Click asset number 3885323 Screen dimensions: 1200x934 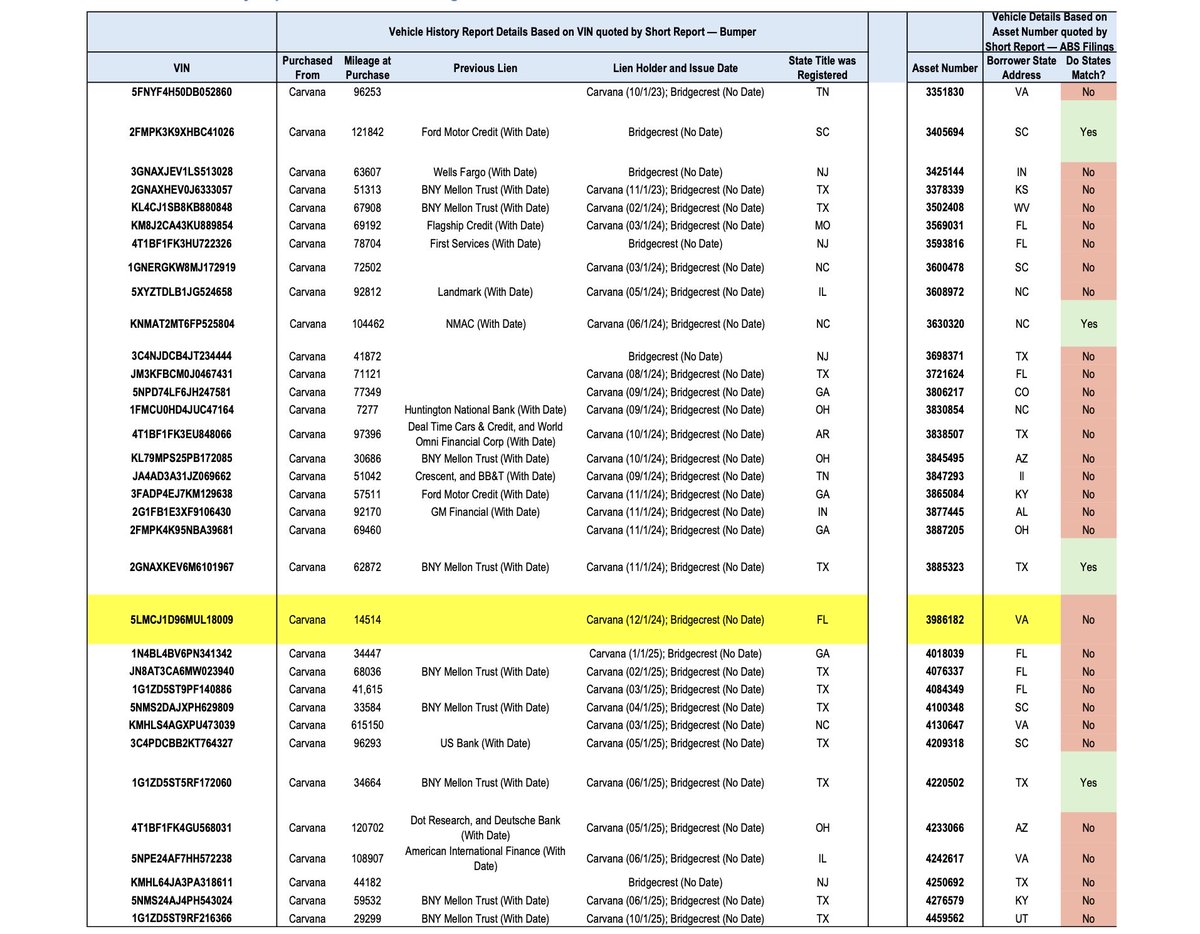click(945, 567)
